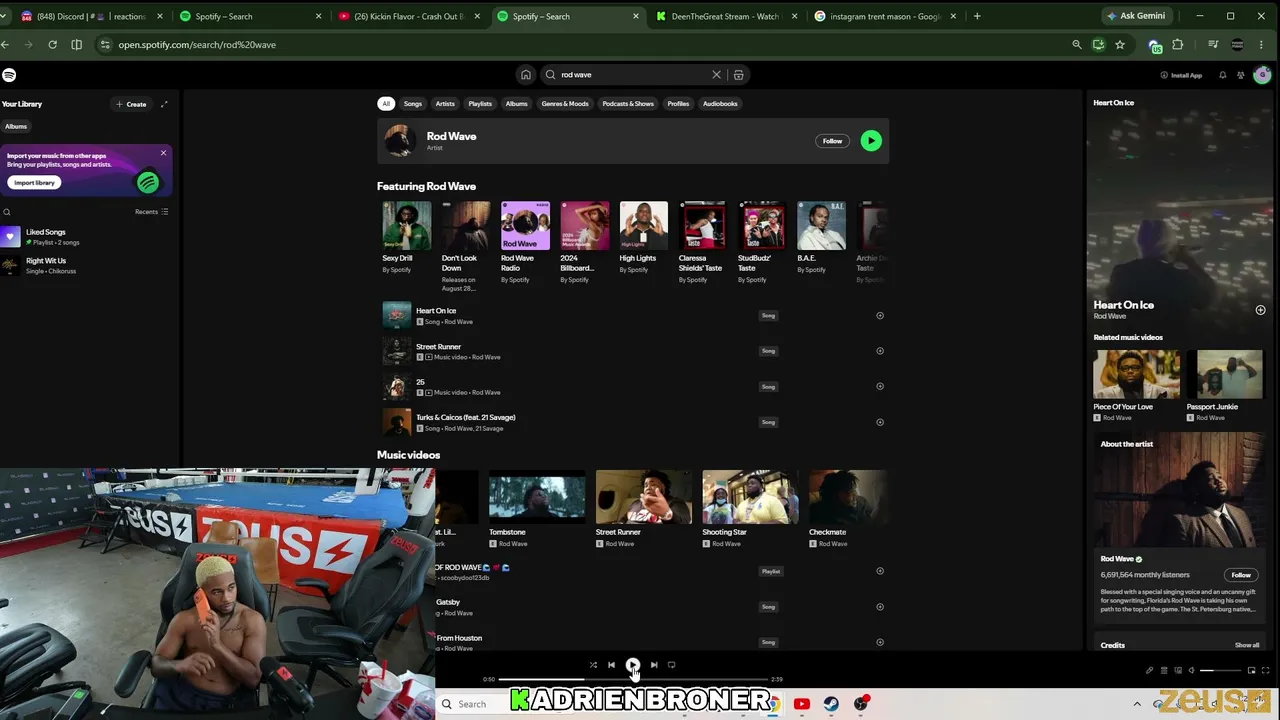Open the Friend Activity icon

pos(1241,75)
